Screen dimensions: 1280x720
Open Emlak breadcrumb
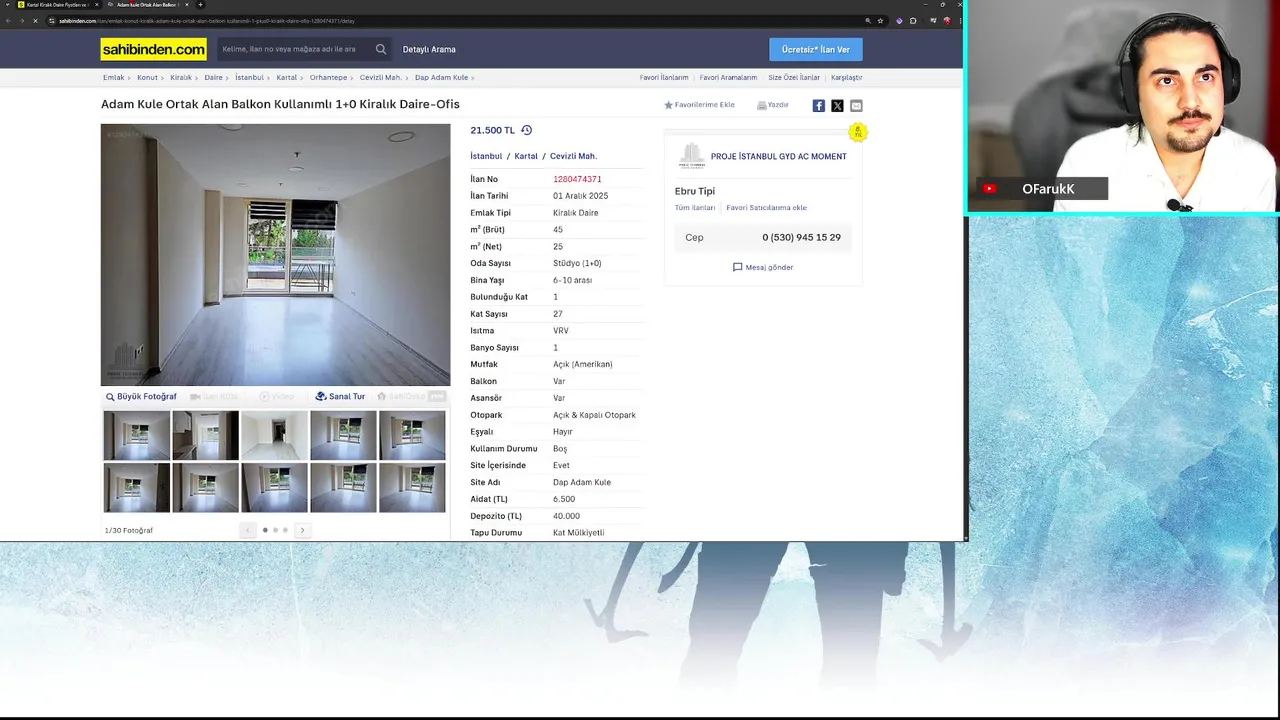tap(114, 77)
